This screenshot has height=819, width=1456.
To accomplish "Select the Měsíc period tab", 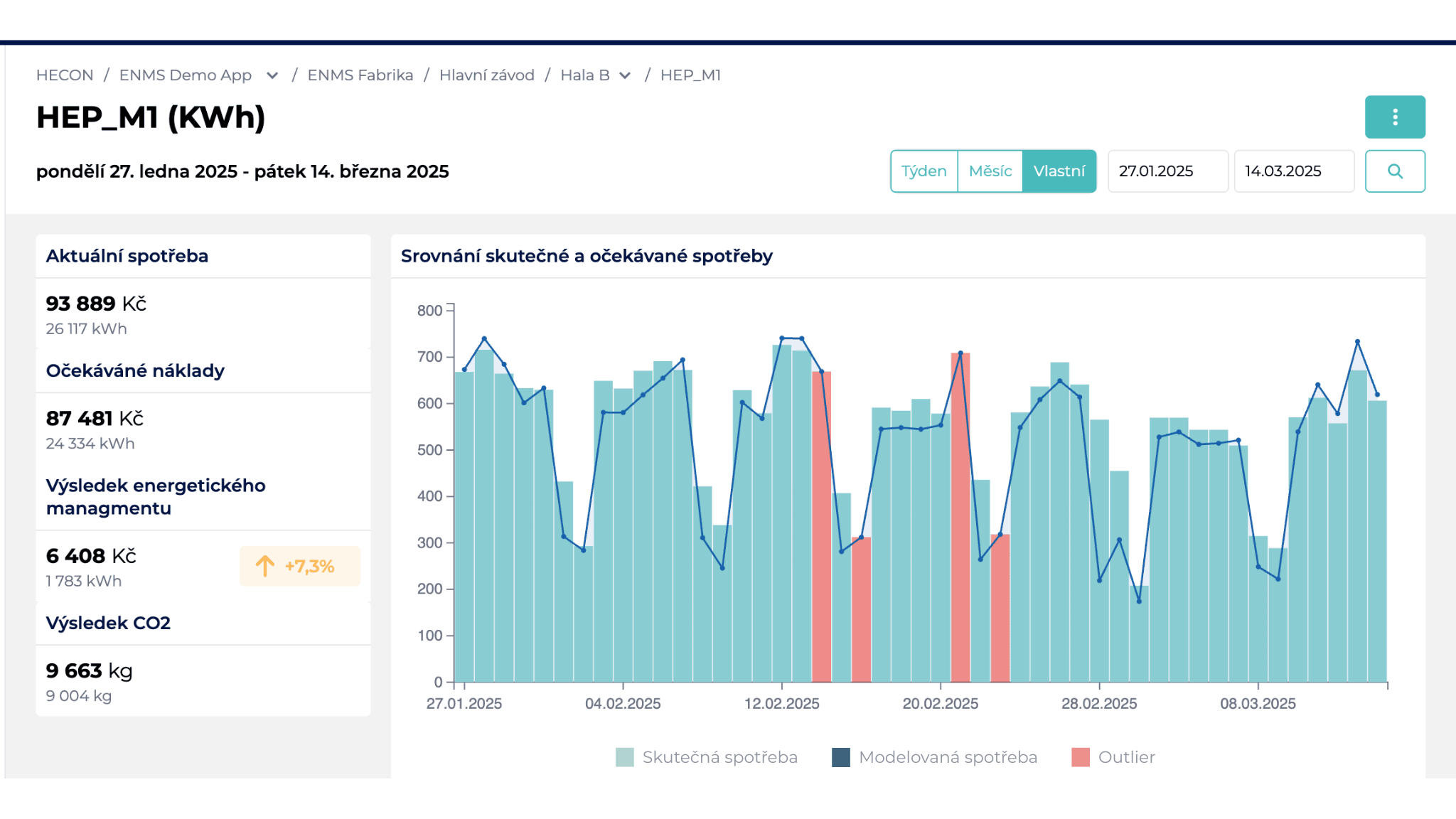I will (x=990, y=171).
